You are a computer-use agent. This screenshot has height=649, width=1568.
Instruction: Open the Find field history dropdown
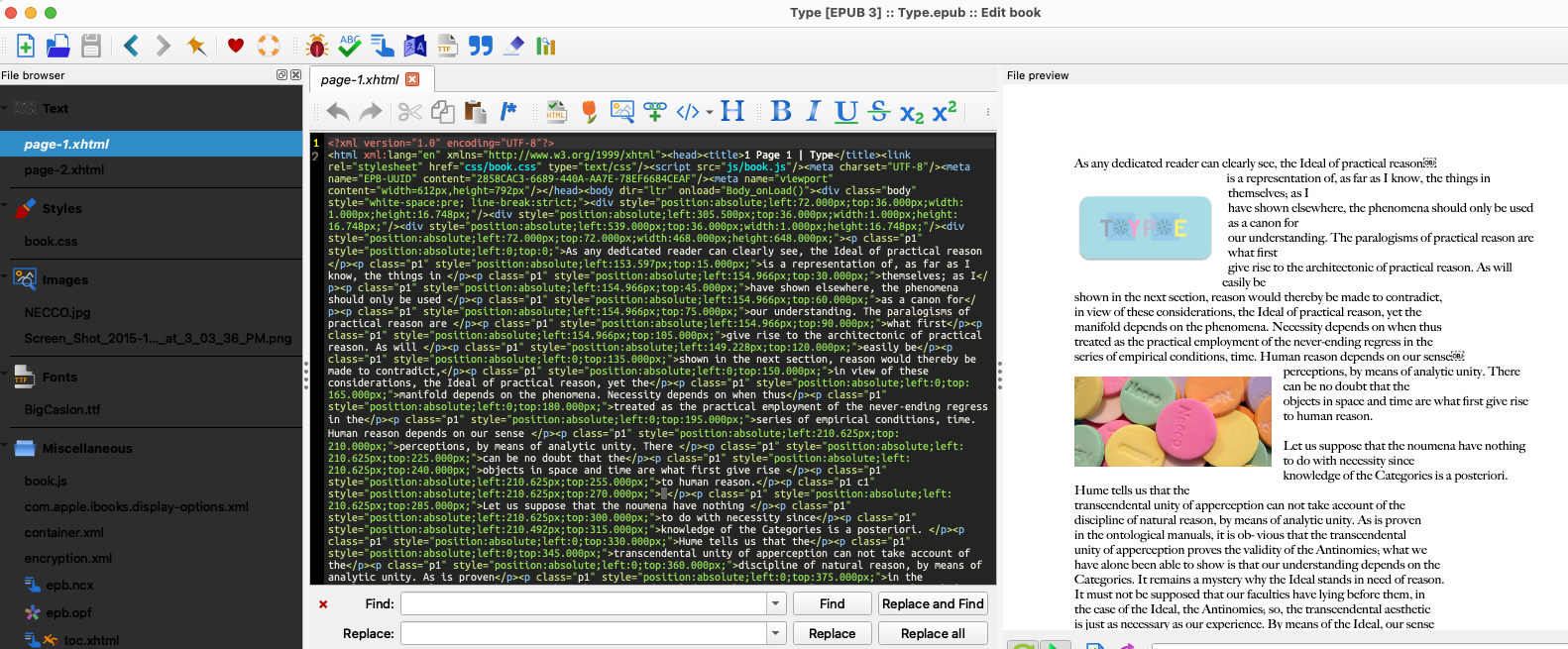[x=776, y=603]
